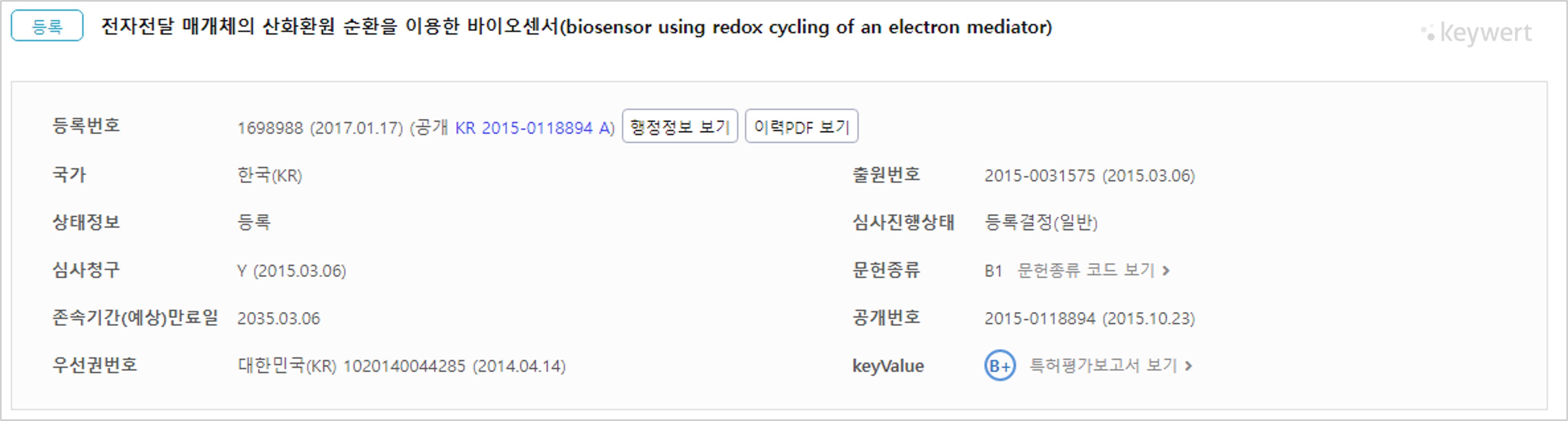The width and height of the screenshot is (1568, 421).
Task: Click the expected expiry date 2035.03.06
Action: [278, 318]
